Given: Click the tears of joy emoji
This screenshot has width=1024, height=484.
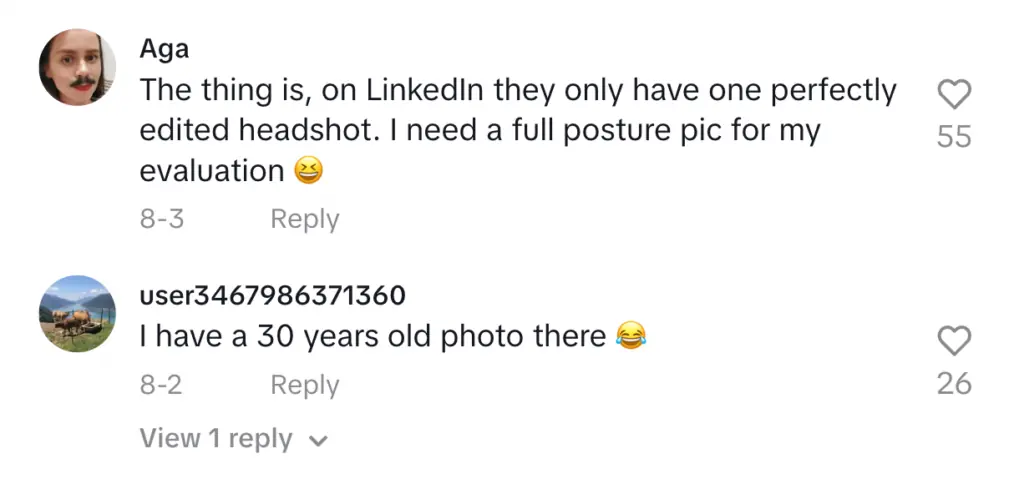Looking at the screenshot, I should tap(630, 336).
